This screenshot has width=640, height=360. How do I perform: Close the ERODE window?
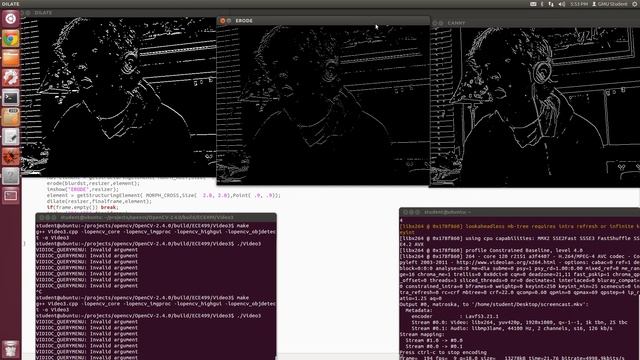click(x=222, y=20)
